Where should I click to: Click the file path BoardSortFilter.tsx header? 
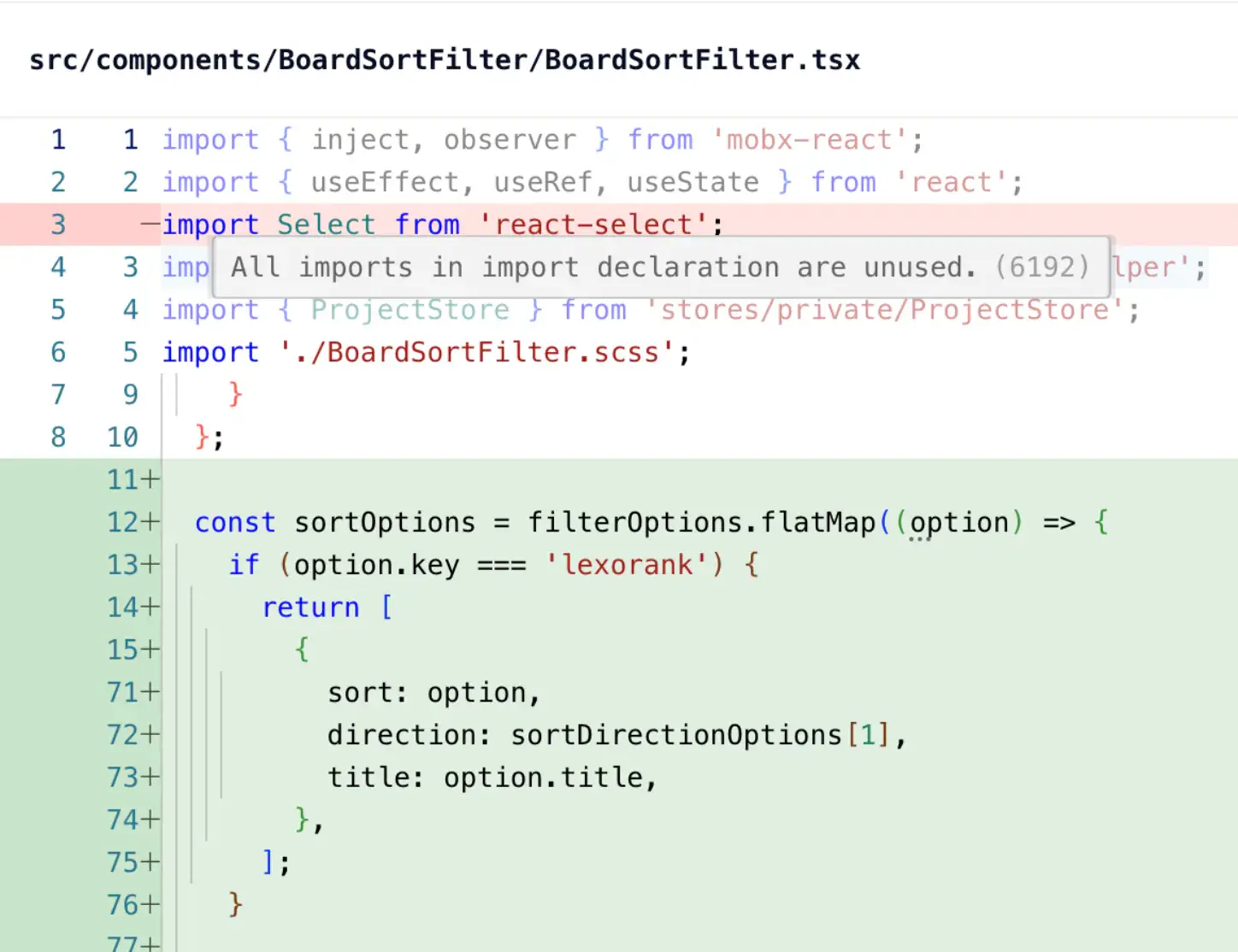tap(445, 60)
